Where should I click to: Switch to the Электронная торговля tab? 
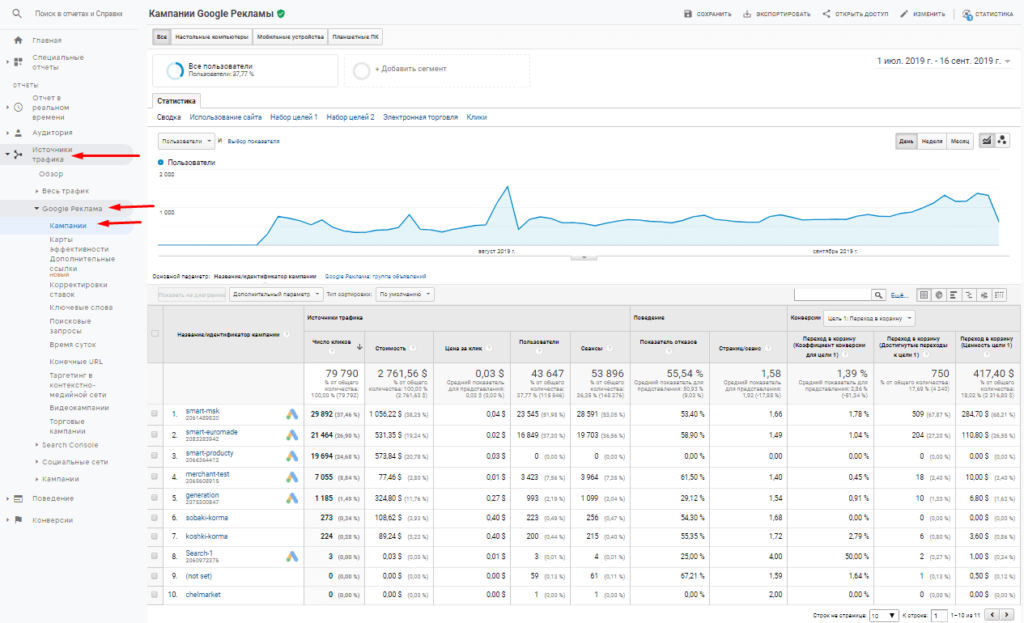coord(419,117)
